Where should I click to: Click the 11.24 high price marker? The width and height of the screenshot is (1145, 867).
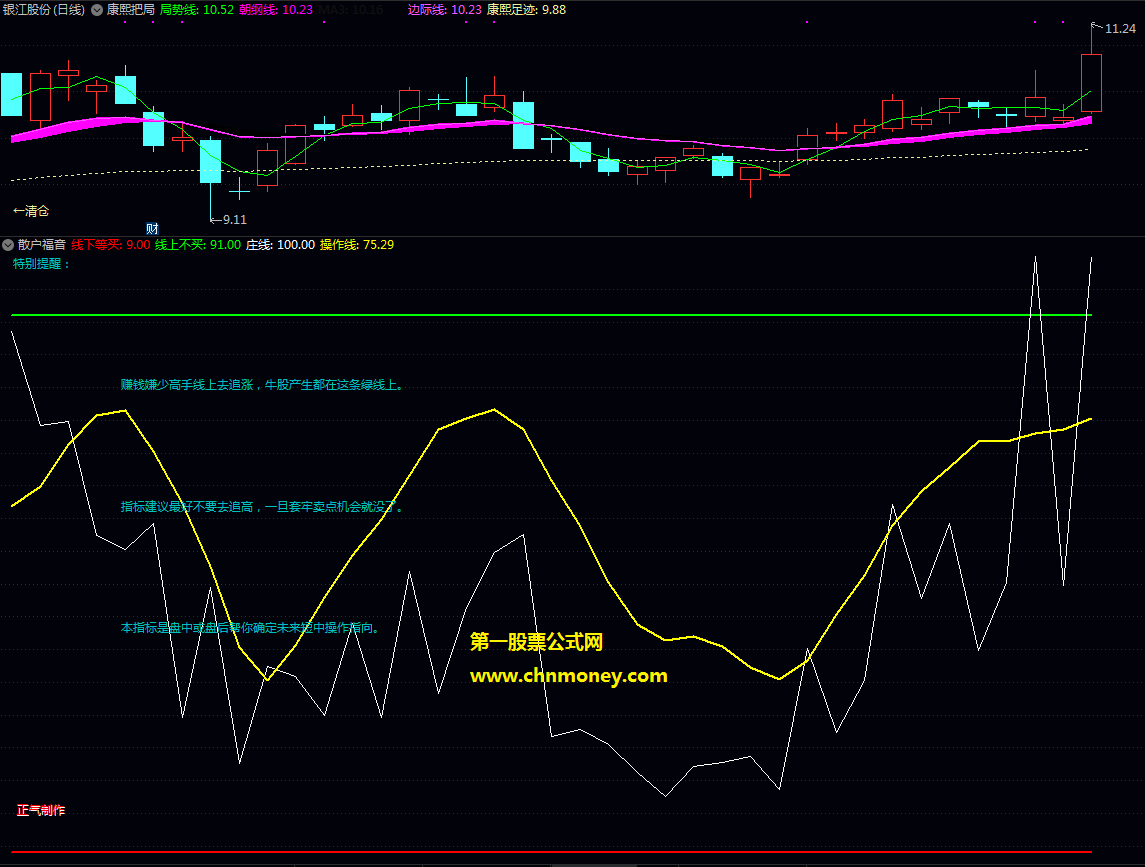tap(1119, 28)
